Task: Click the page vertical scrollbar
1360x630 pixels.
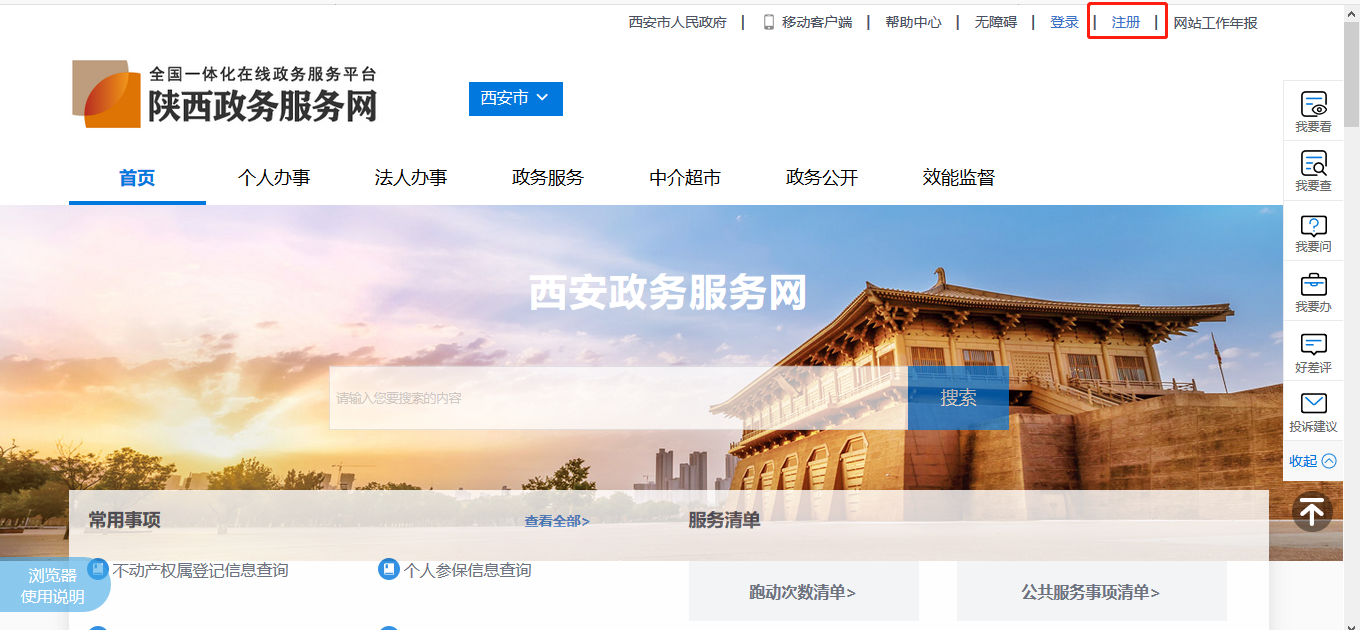Action: pos(1351,300)
